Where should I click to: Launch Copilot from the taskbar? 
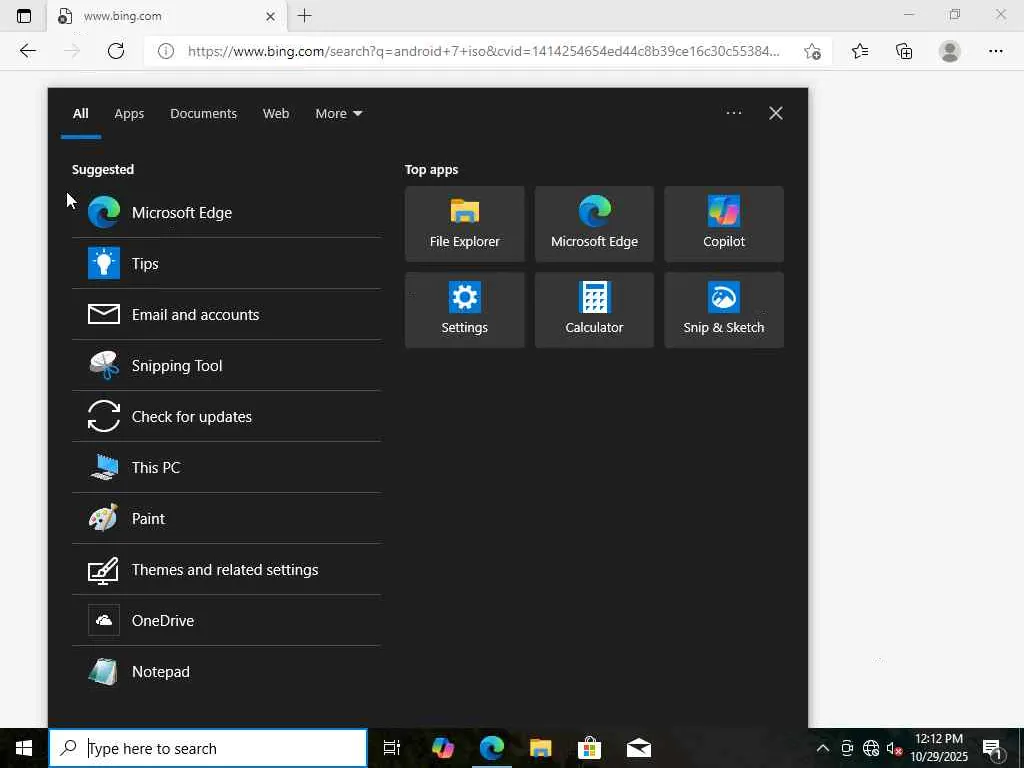coord(443,748)
